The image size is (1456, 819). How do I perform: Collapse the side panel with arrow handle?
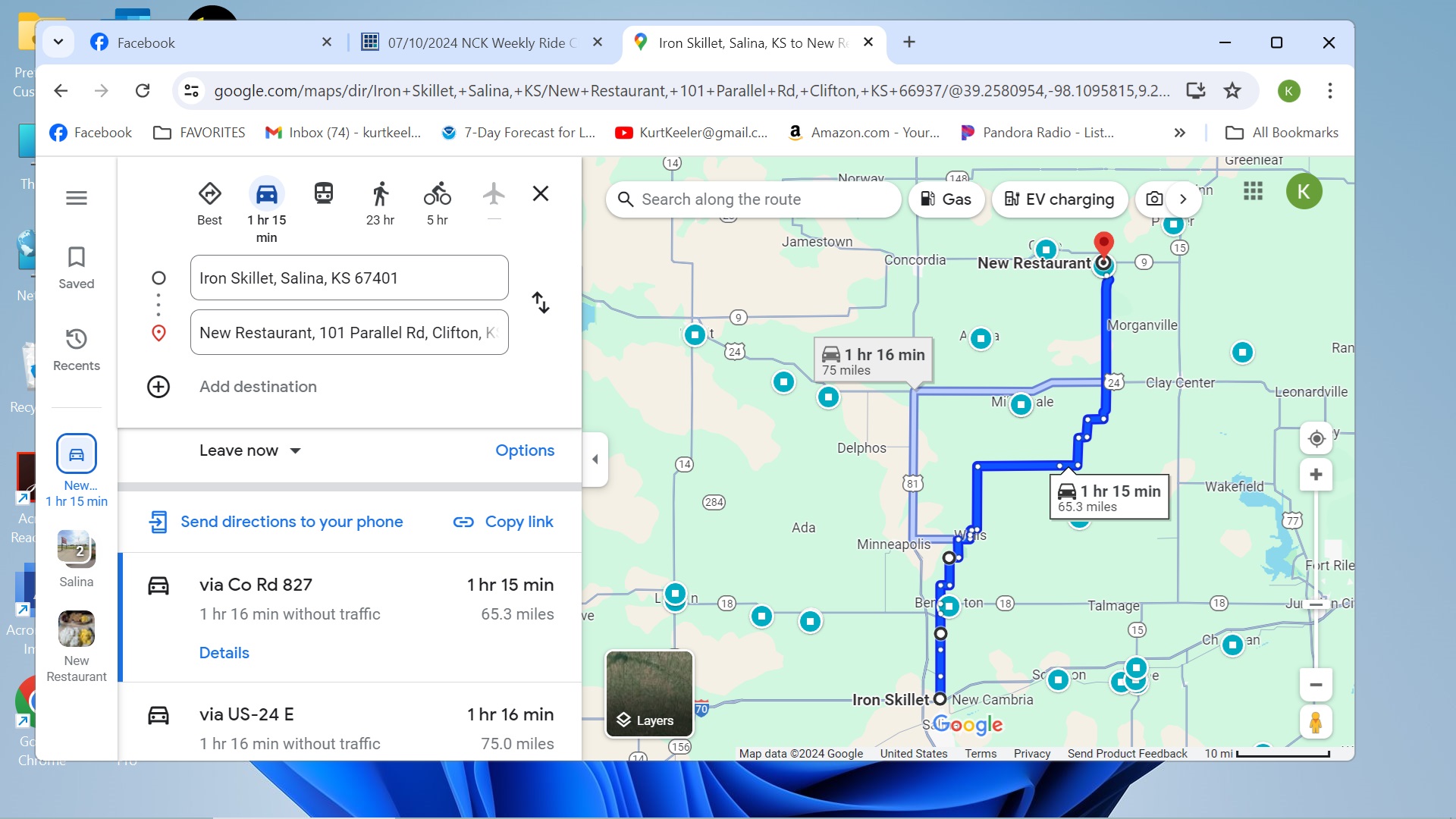pos(595,459)
